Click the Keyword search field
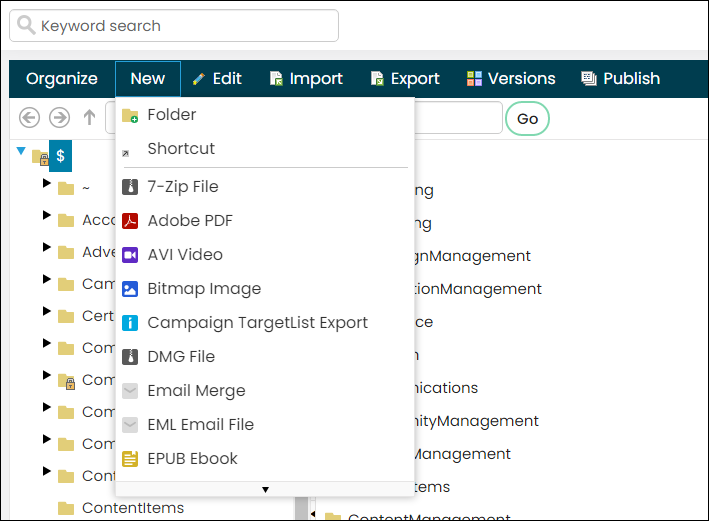 [x=174, y=26]
